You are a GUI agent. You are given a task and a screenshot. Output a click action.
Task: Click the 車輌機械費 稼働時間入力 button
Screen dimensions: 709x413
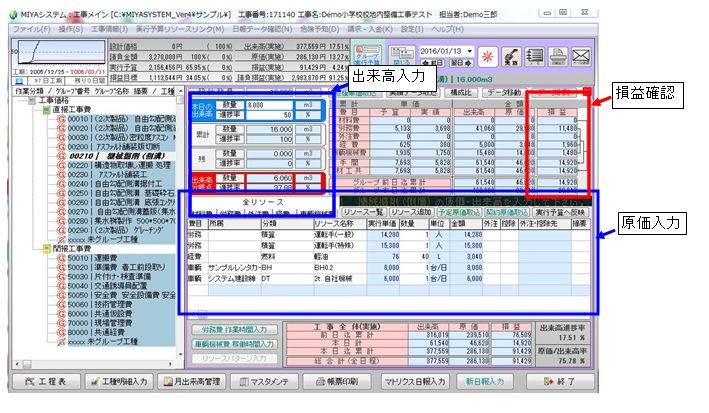(234, 344)
